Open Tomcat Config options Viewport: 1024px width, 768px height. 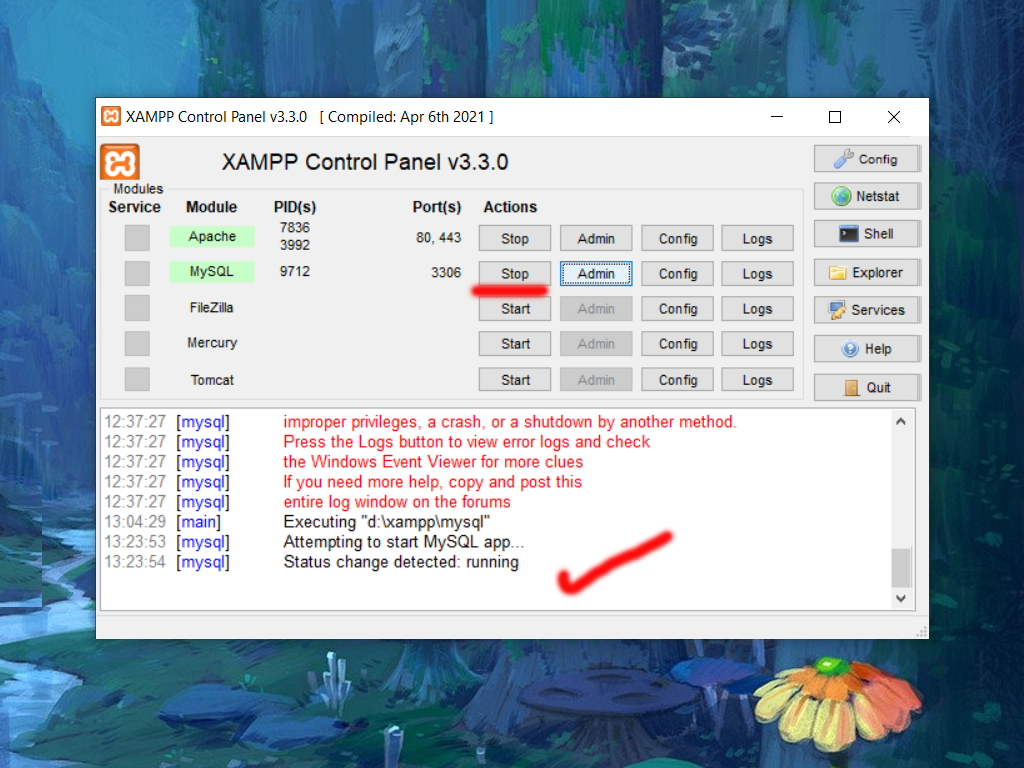[677, 380]
